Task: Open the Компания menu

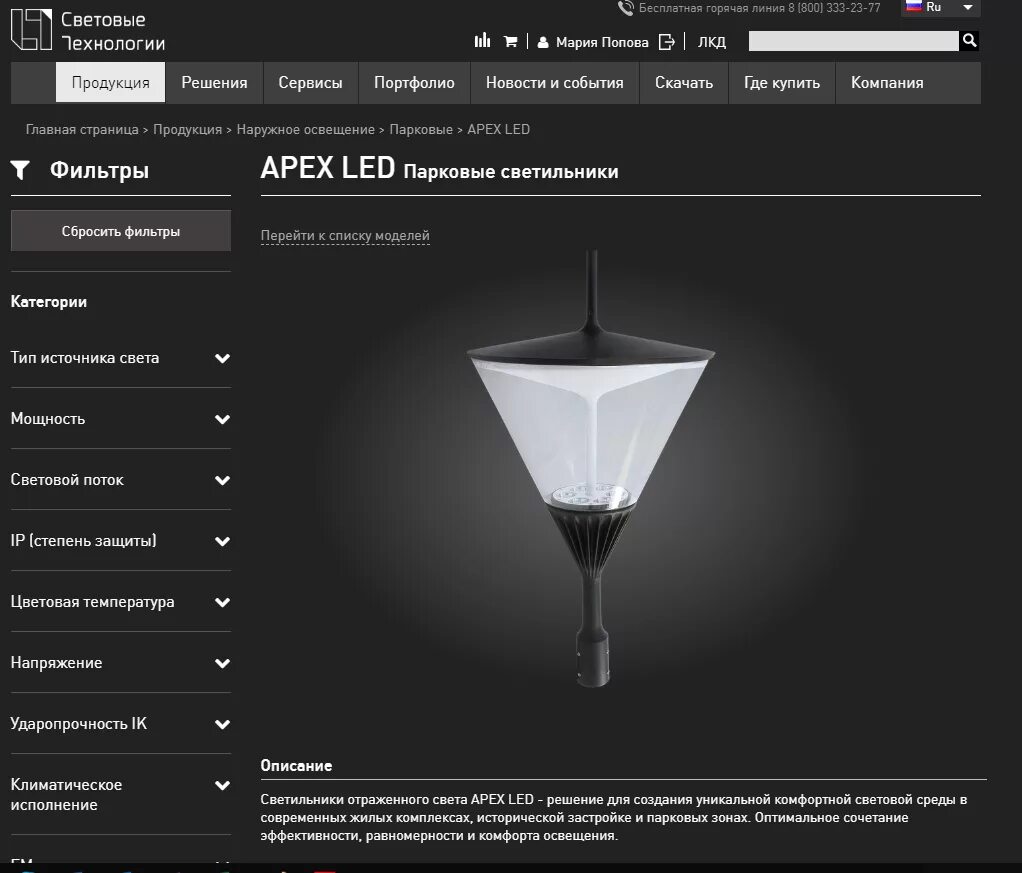Action: pos(887,83)
